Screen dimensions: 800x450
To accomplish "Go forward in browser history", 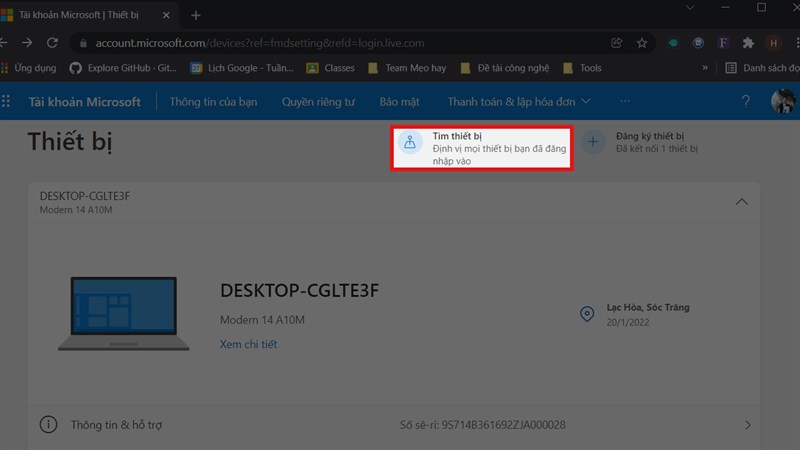I will pos(27,43).
